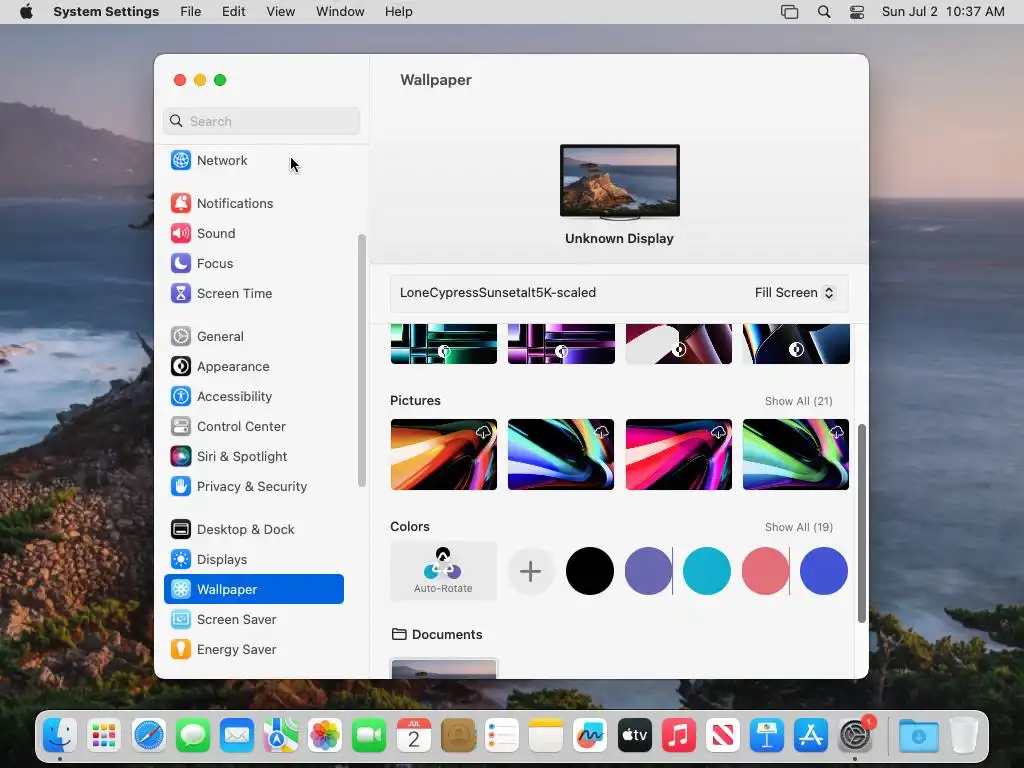1024x768 pixels.
Task: Select Control Center in sidebar
Action: pyautogui.click(x=253, y=426)
